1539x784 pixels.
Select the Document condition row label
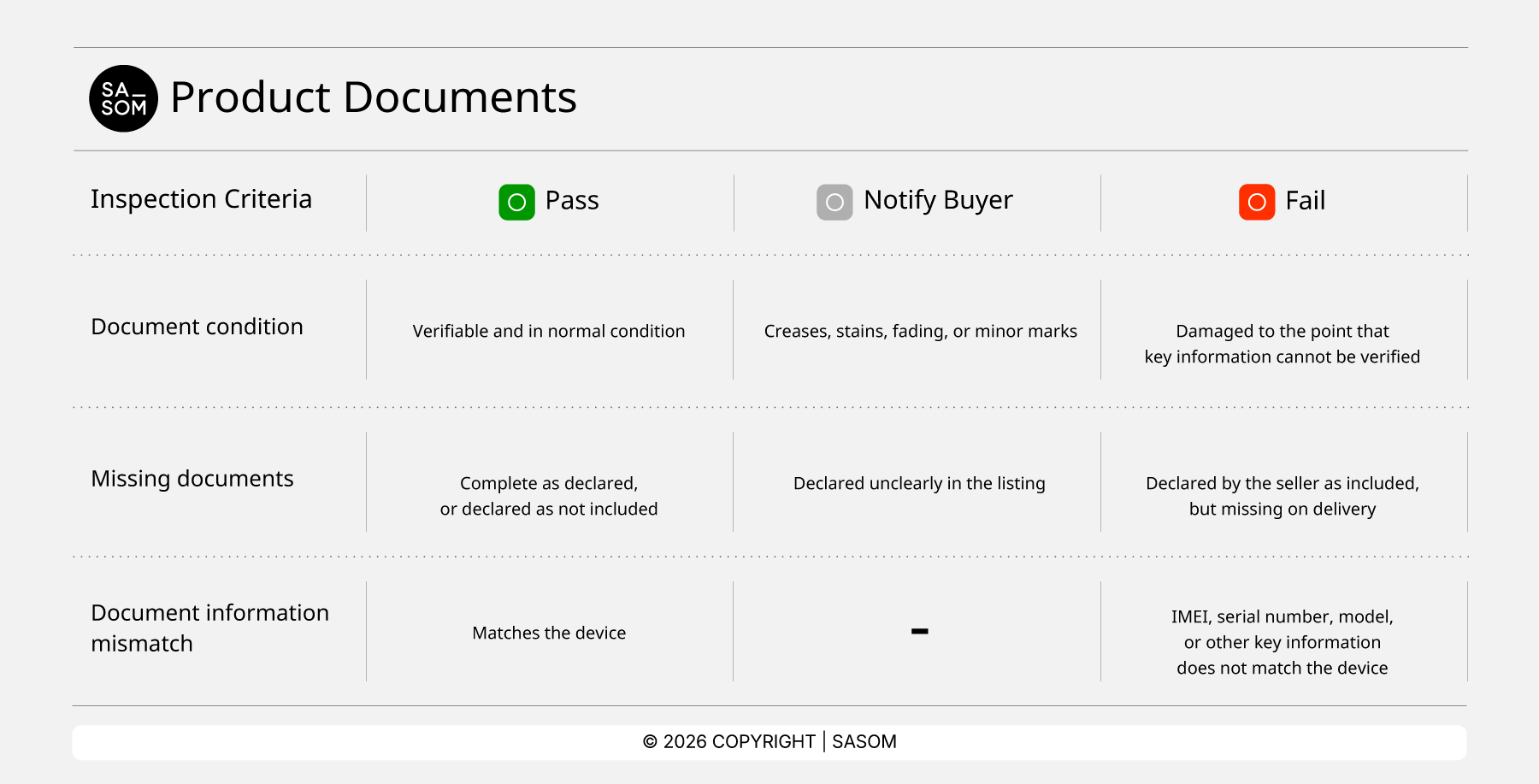pyautogui.click(x=198, y=327)
